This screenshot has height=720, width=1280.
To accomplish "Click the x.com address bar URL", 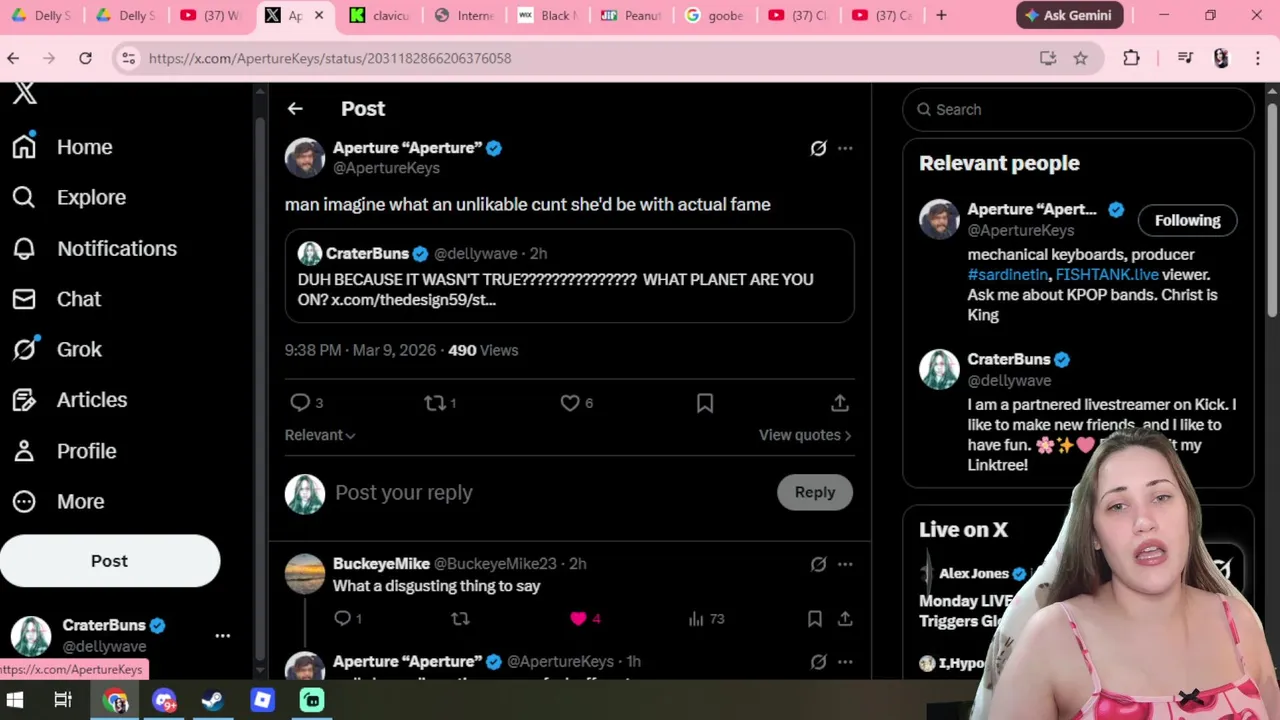I will point(330,58).
